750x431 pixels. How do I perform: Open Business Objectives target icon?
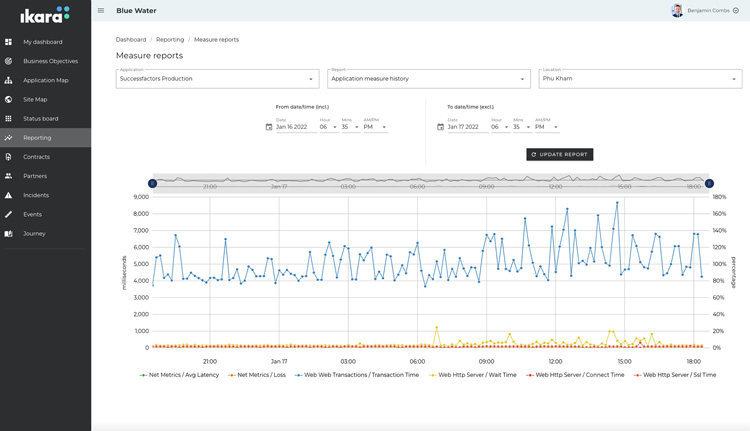(x=9, y=61)
